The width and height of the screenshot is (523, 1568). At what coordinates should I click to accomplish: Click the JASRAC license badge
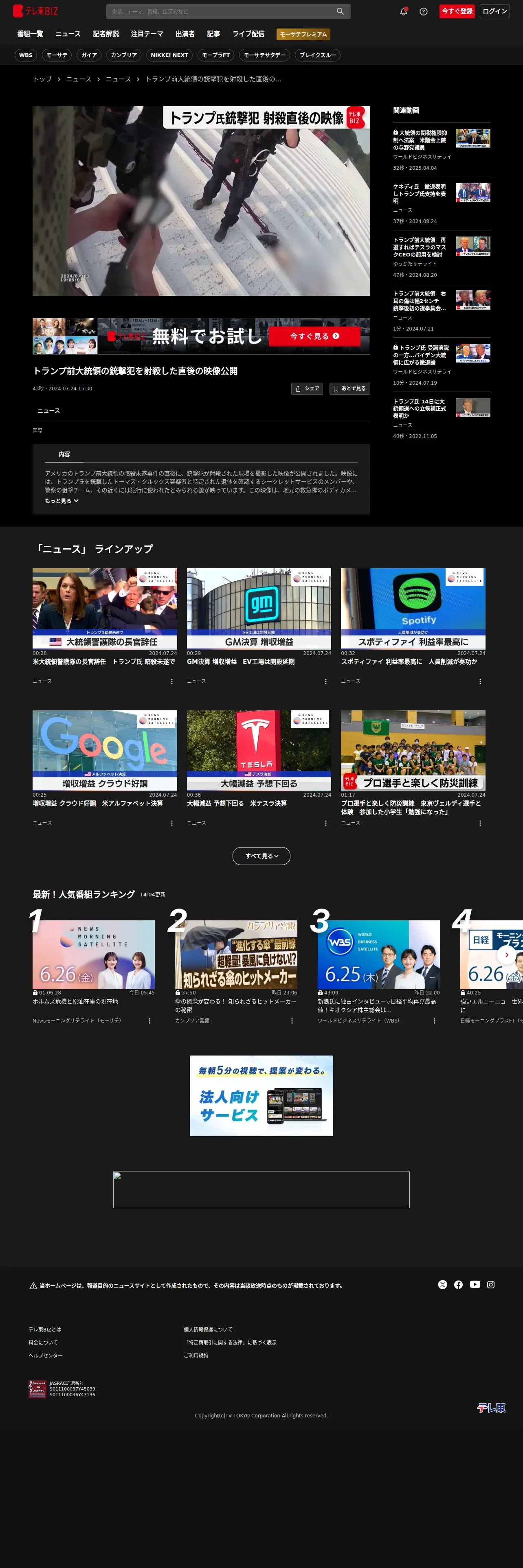pyautogui.click(x=37, y=1389)
